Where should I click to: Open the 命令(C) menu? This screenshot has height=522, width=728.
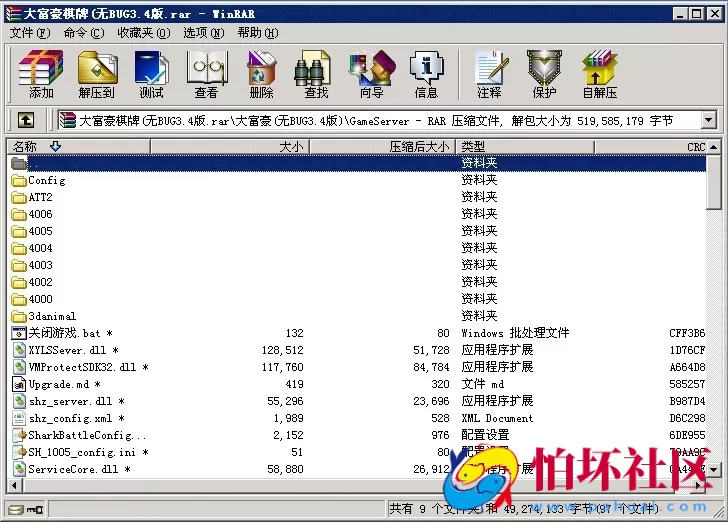point(84,33)
